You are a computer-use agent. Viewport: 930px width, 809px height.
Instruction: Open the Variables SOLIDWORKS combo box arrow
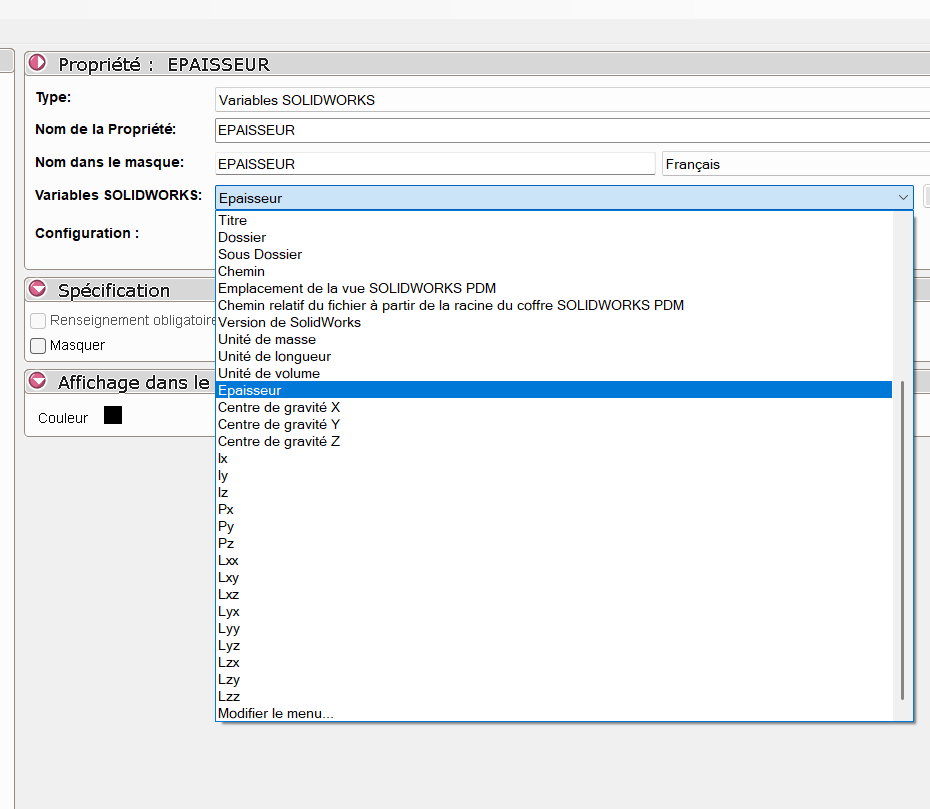click(903, 198)
